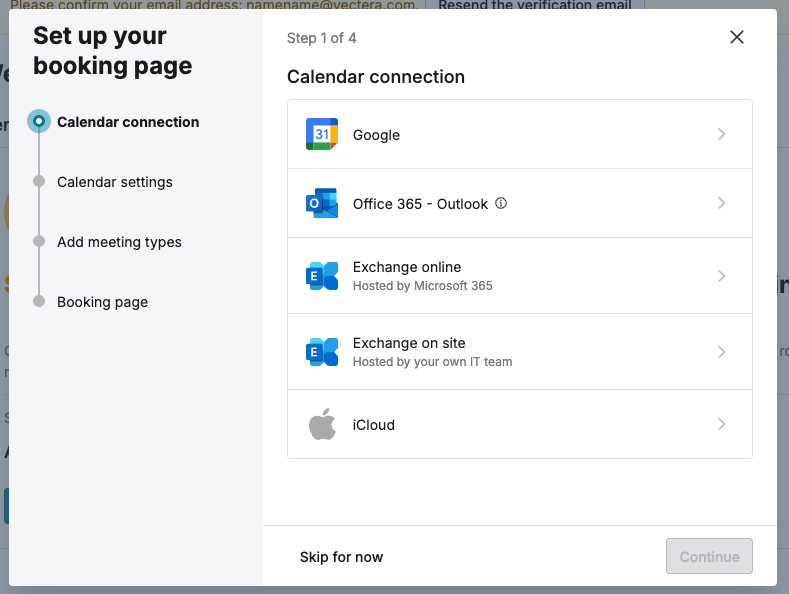Expand the Exchange on site chevron
This screenshot has width=789, height=594.
[x=722, y=352]
